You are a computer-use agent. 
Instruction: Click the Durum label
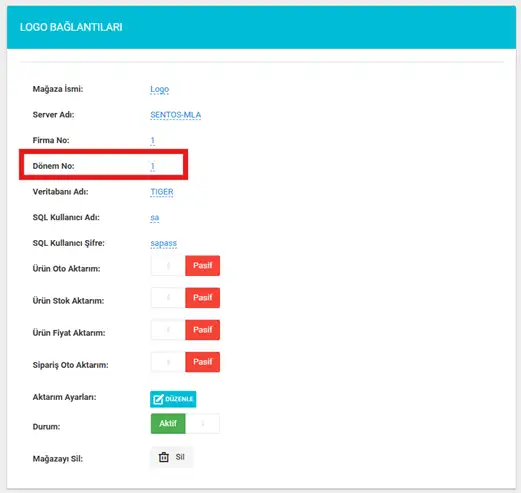(46, 427)
